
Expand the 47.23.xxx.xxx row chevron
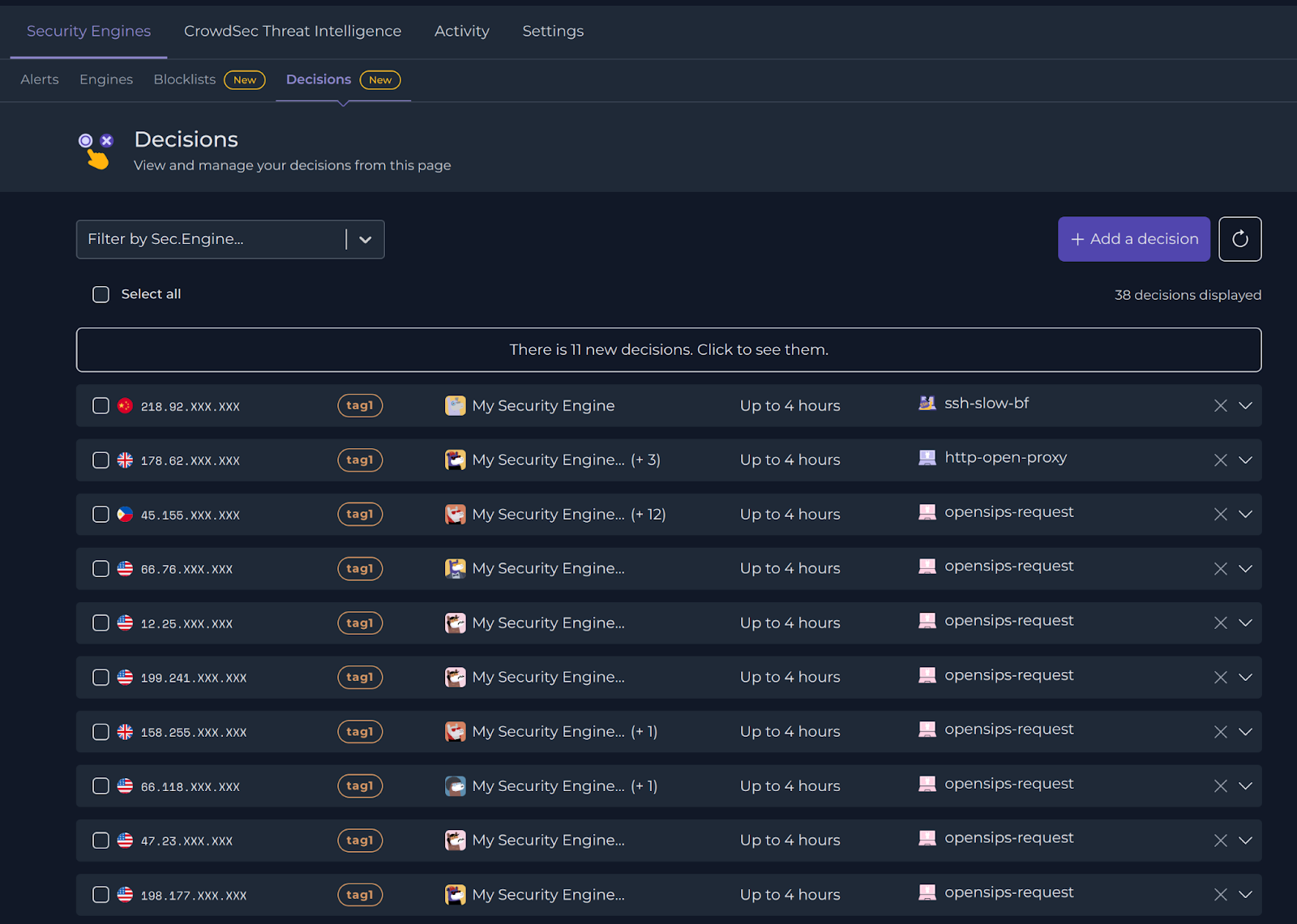(x=1245, y=841)
